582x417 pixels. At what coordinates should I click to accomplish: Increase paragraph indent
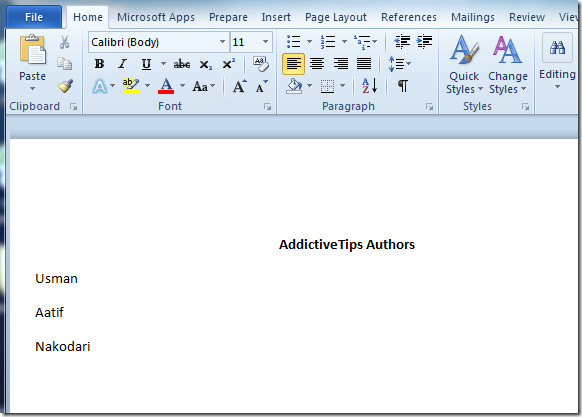click(x=424, y=42)
